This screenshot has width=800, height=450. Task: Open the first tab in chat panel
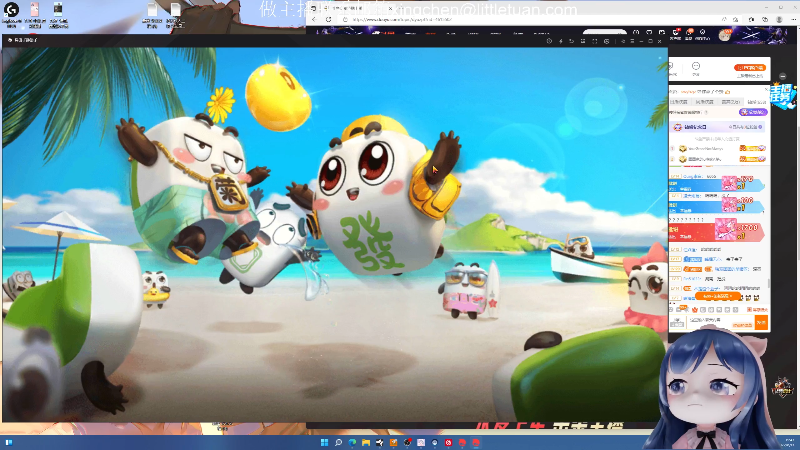(680, 102)
